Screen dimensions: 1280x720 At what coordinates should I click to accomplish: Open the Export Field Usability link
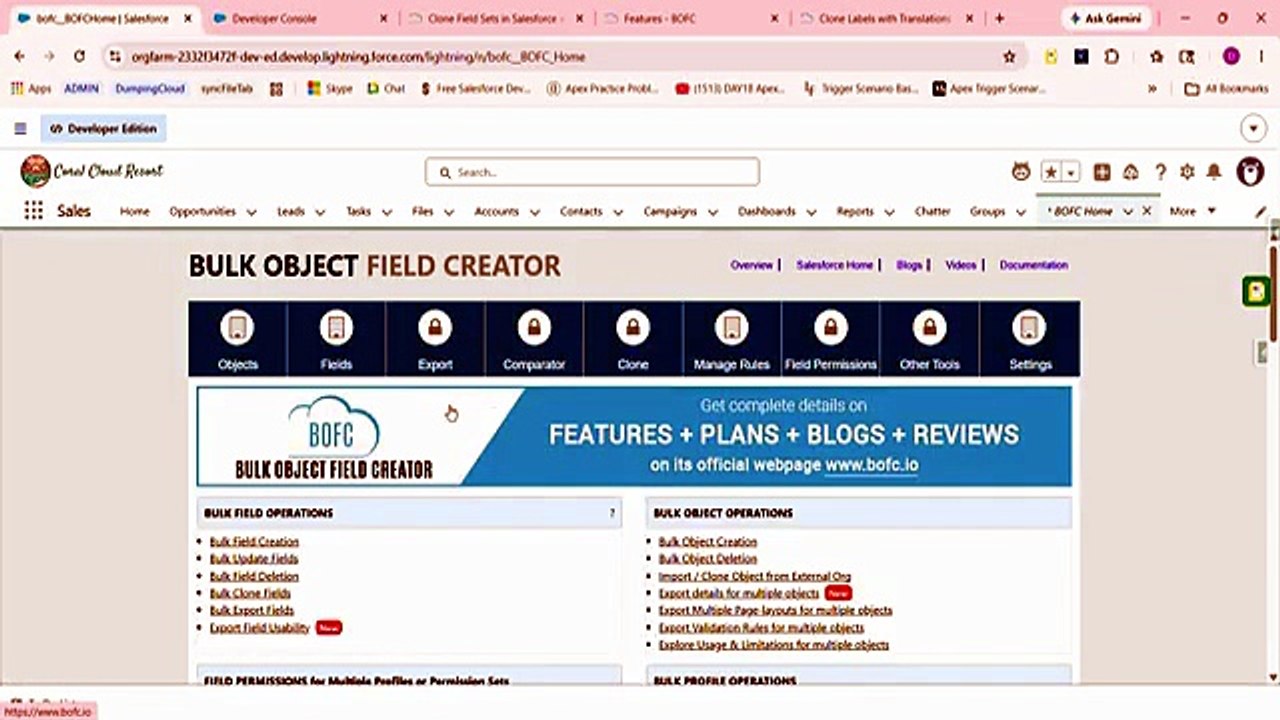(x=260, y=628)
